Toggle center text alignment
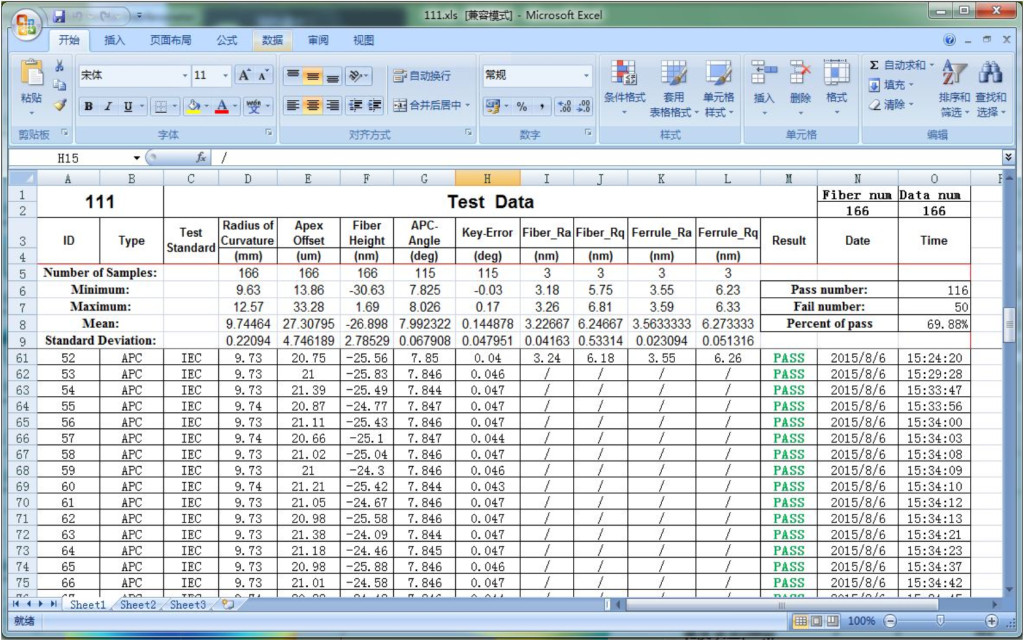Screen dimensions: 1024x641 pyautogui.click(x=313, y=105)
